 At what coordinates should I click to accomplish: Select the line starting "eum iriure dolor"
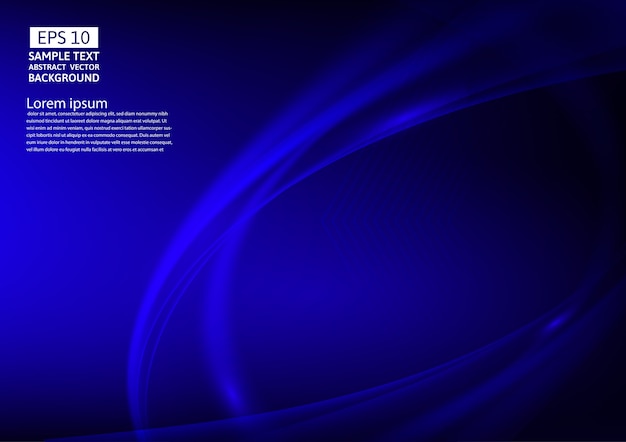tap(99, 143)
